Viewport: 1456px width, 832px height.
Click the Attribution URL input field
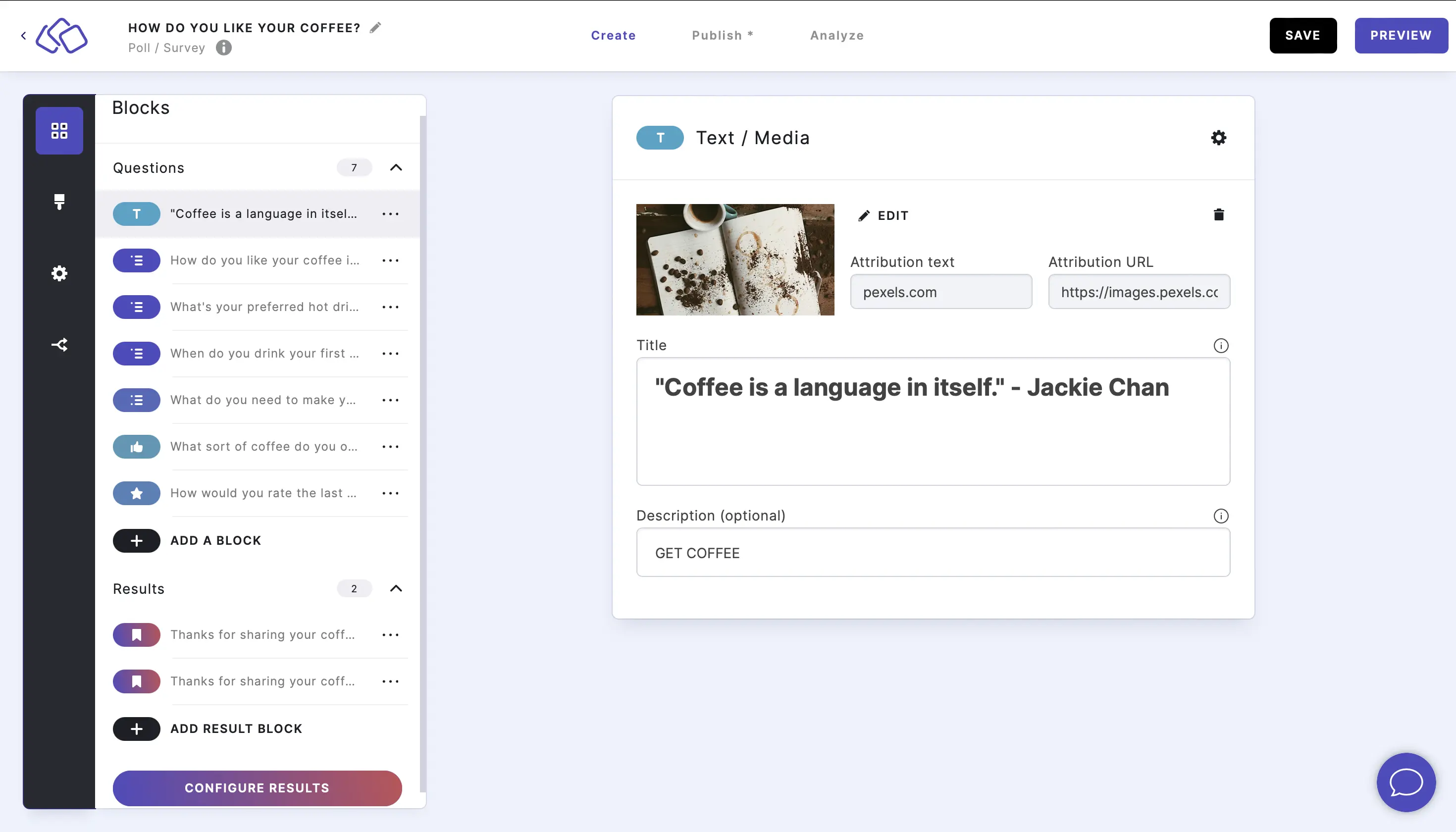pyautogui.click(x=1139, y=291)
